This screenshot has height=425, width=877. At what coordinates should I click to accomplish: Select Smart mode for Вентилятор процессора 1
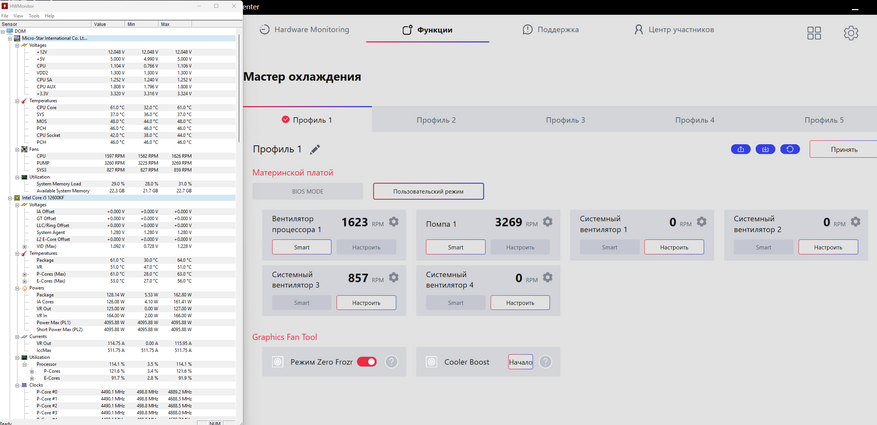tap(301, 247)
